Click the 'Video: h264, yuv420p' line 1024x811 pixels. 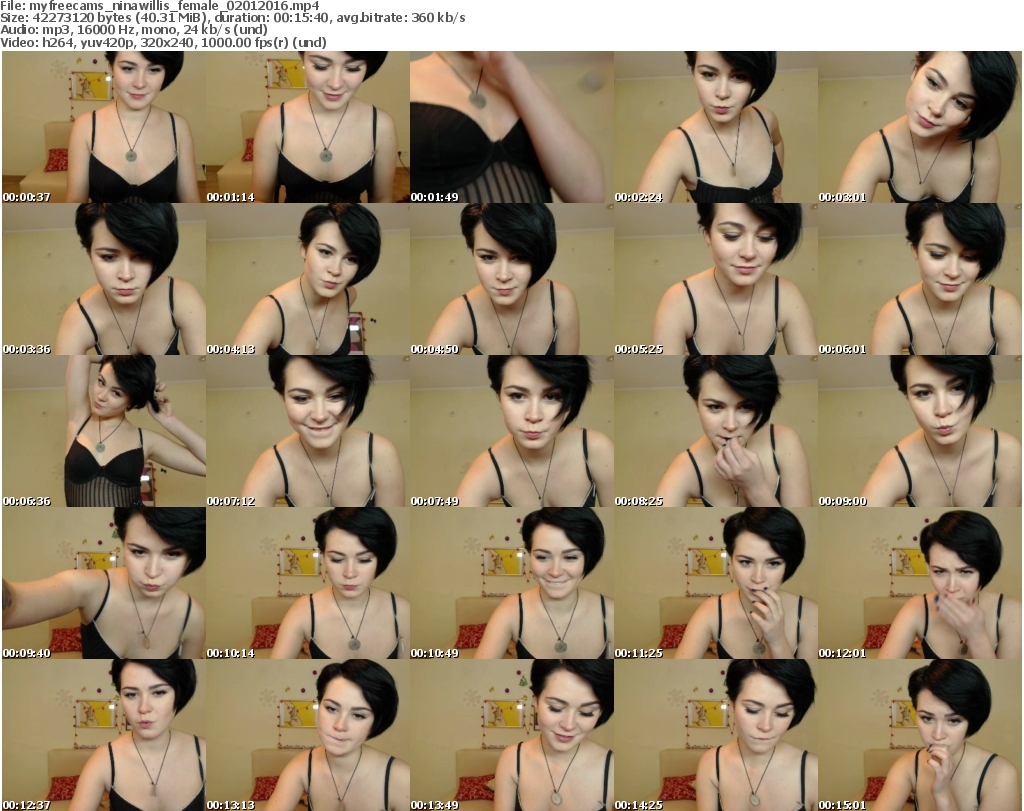[163, 42]
